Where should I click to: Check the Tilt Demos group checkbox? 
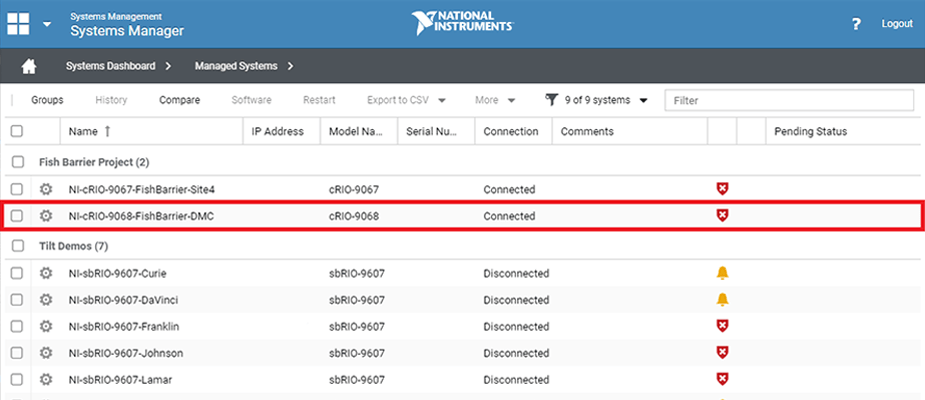coord(18,245)
